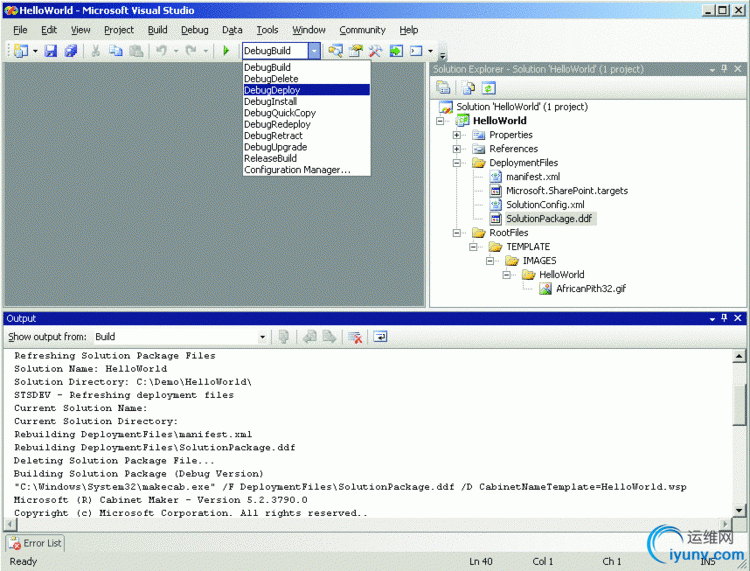The image size is (750, 571).
Task: Click Output vertical scrollbar up arrow
Action: point(739,356)
